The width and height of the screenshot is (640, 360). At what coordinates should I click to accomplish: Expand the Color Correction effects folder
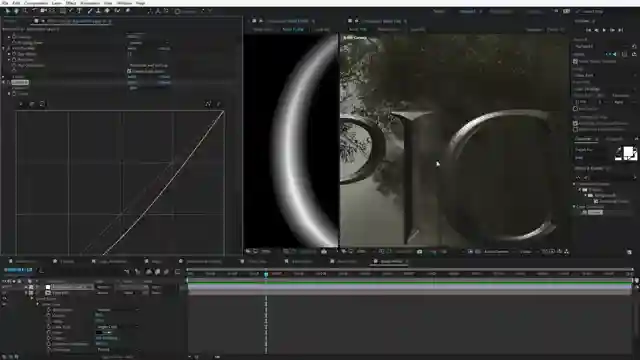click(x=575, y=207)
